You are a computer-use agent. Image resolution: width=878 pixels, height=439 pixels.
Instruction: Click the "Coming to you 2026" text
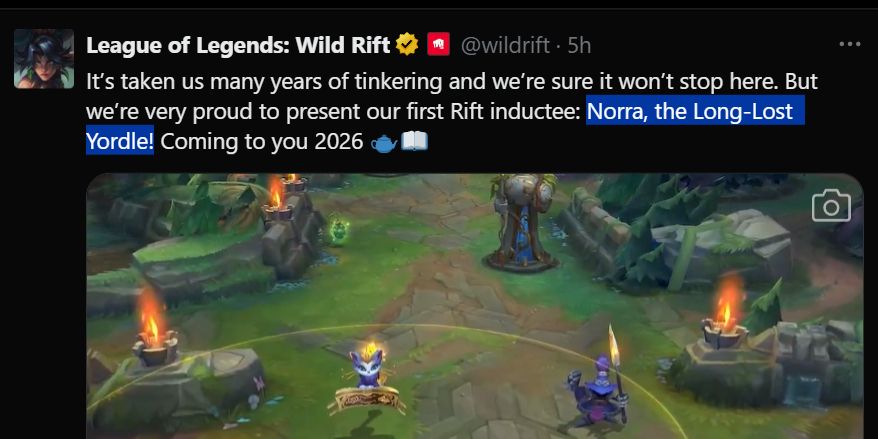coord(261,142)
